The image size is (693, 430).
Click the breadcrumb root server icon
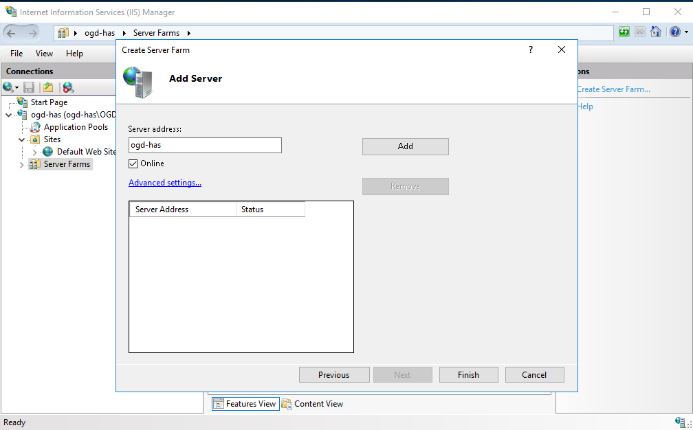coord(63,33)
